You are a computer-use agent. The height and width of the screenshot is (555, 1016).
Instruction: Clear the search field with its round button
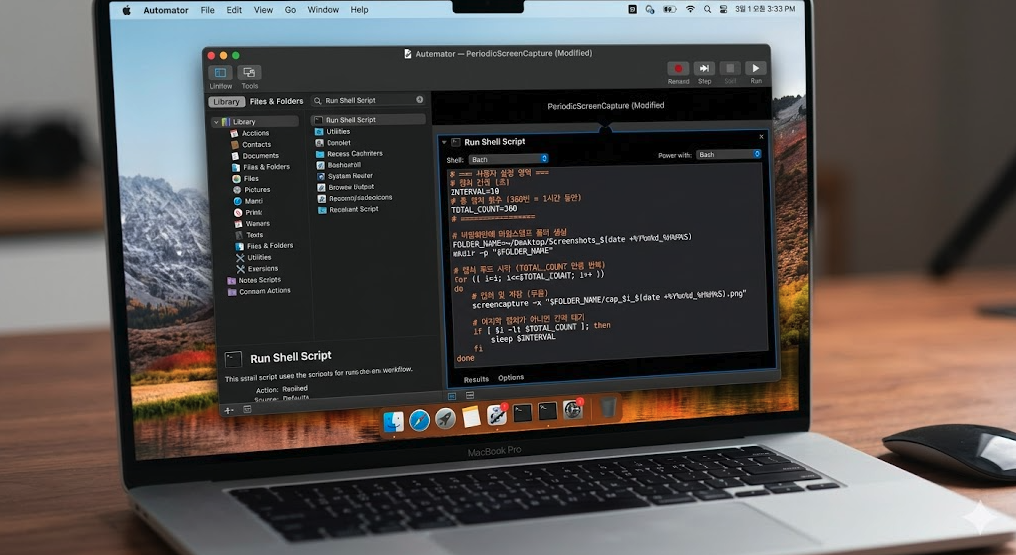click(x=420, y=100)
